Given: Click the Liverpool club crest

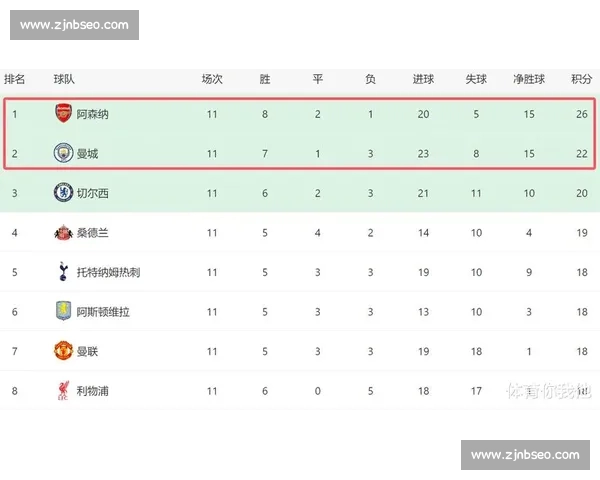Looking at the screenshot, I should coord(63,391).
